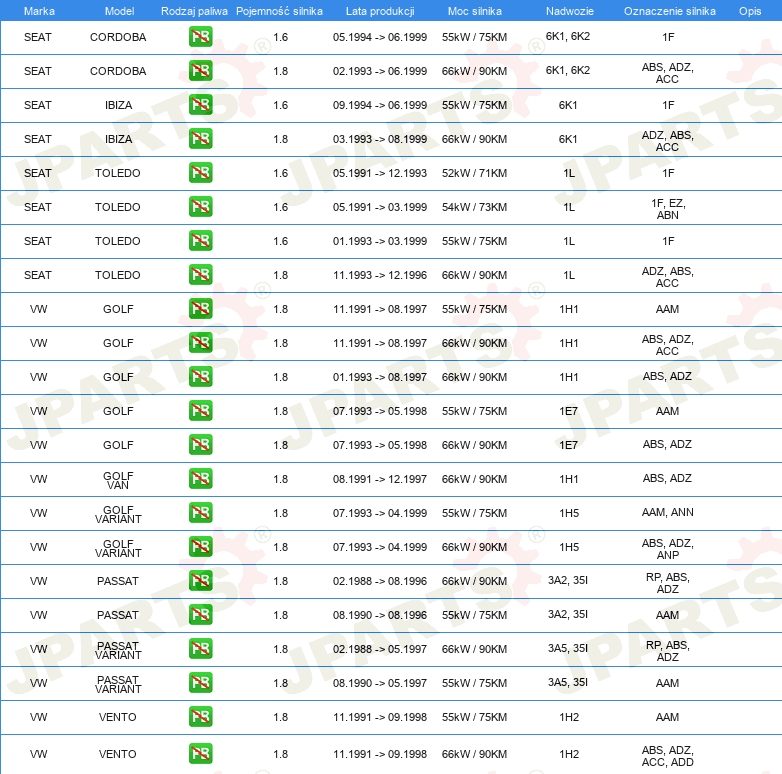Viewport: 782px width, 774px height.
Task: Select Lata produkcji header
Action: [380, 11]
